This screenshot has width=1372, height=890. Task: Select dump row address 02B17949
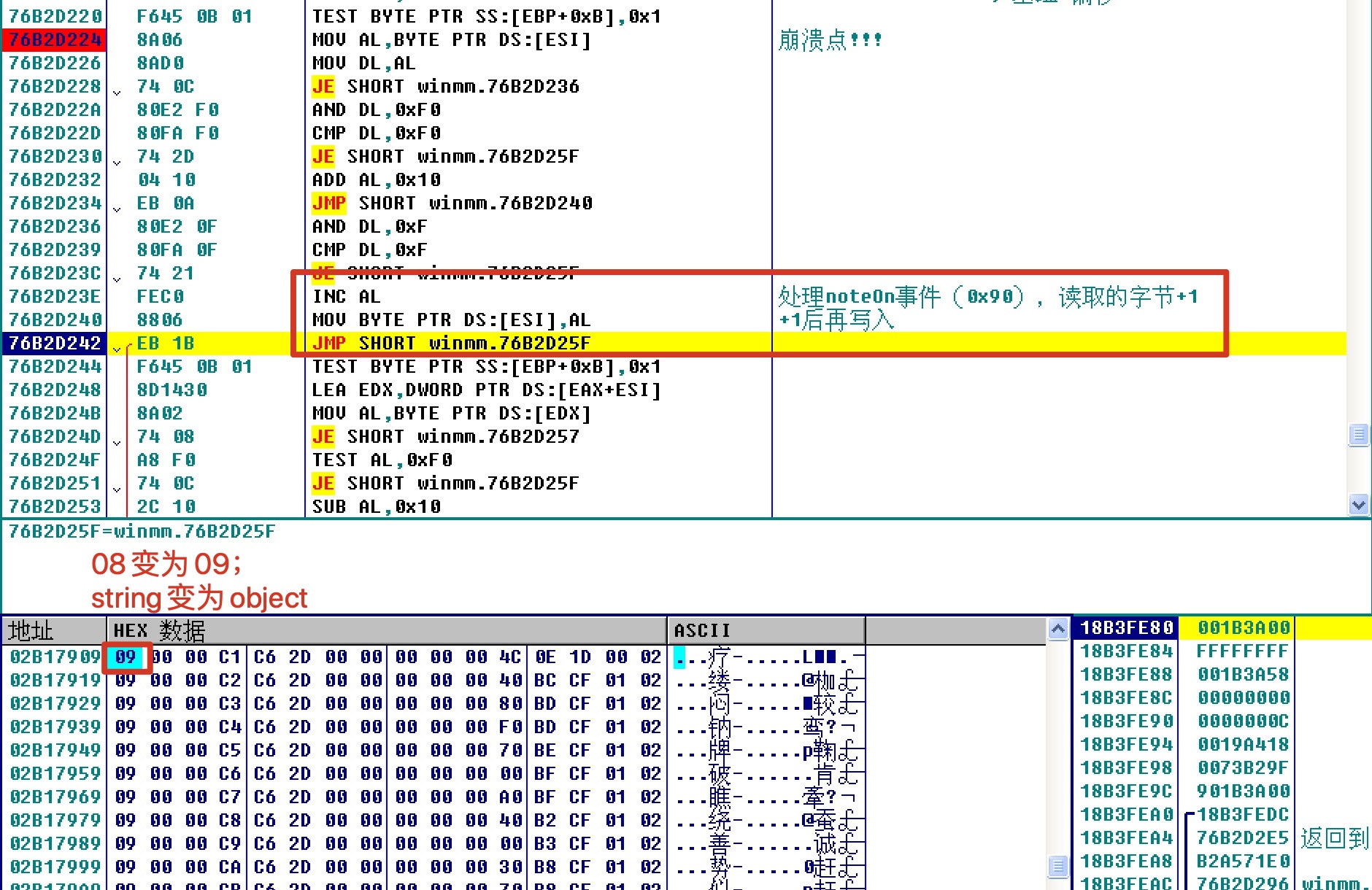pyautogui.click(x=55, y=751)
